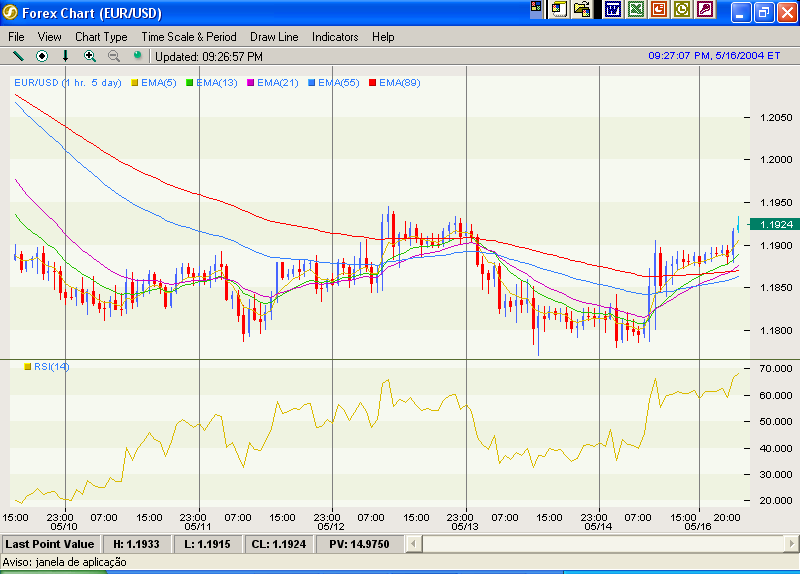Image resolution: width=800 pixels, height=574 pixels.
Task: Click the 1.1850 price axis label
Action: [x=776, y=288]
